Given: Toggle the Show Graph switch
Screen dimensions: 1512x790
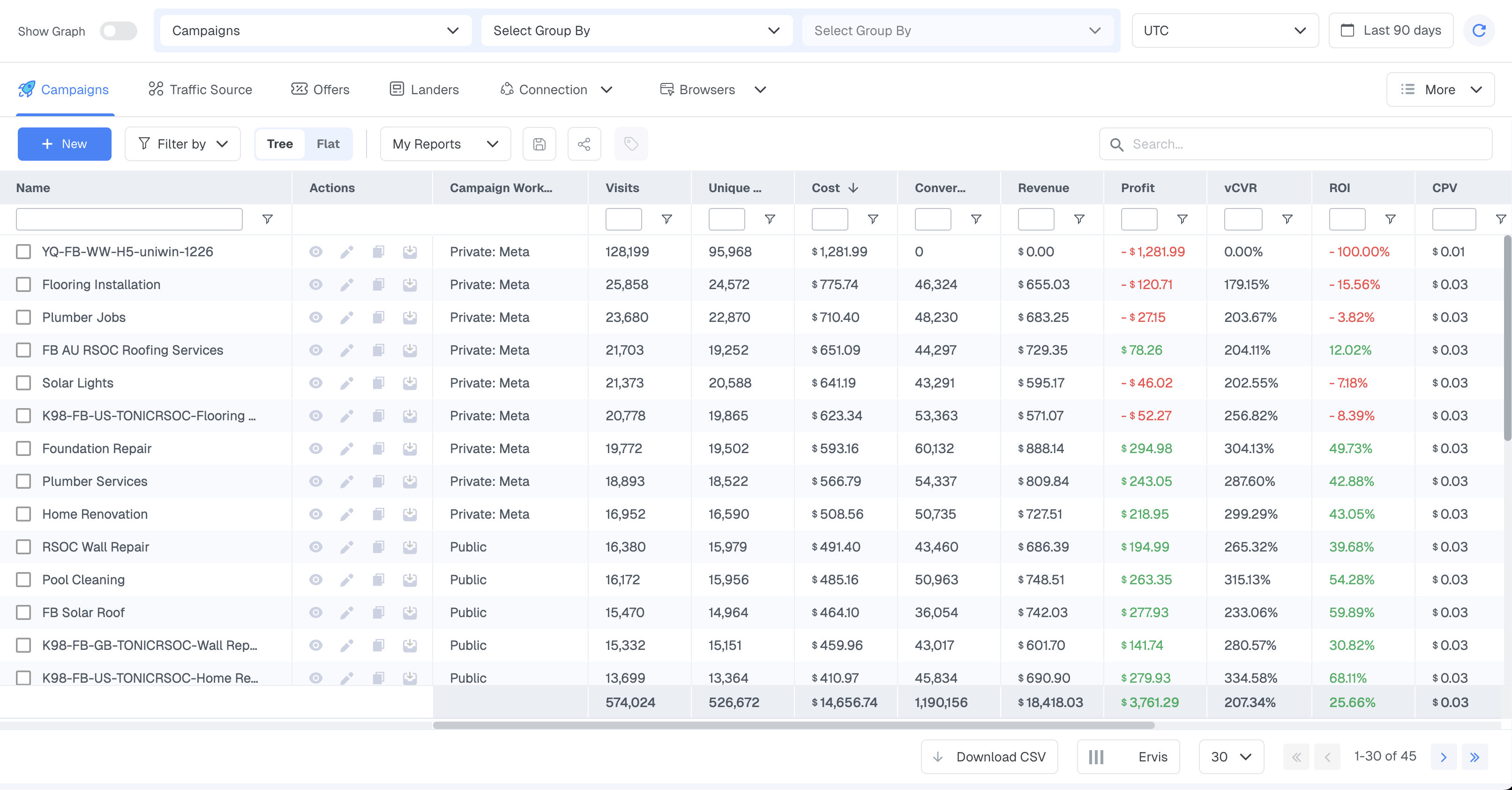Looking at the screenshot, I should [x=118, y=30].
